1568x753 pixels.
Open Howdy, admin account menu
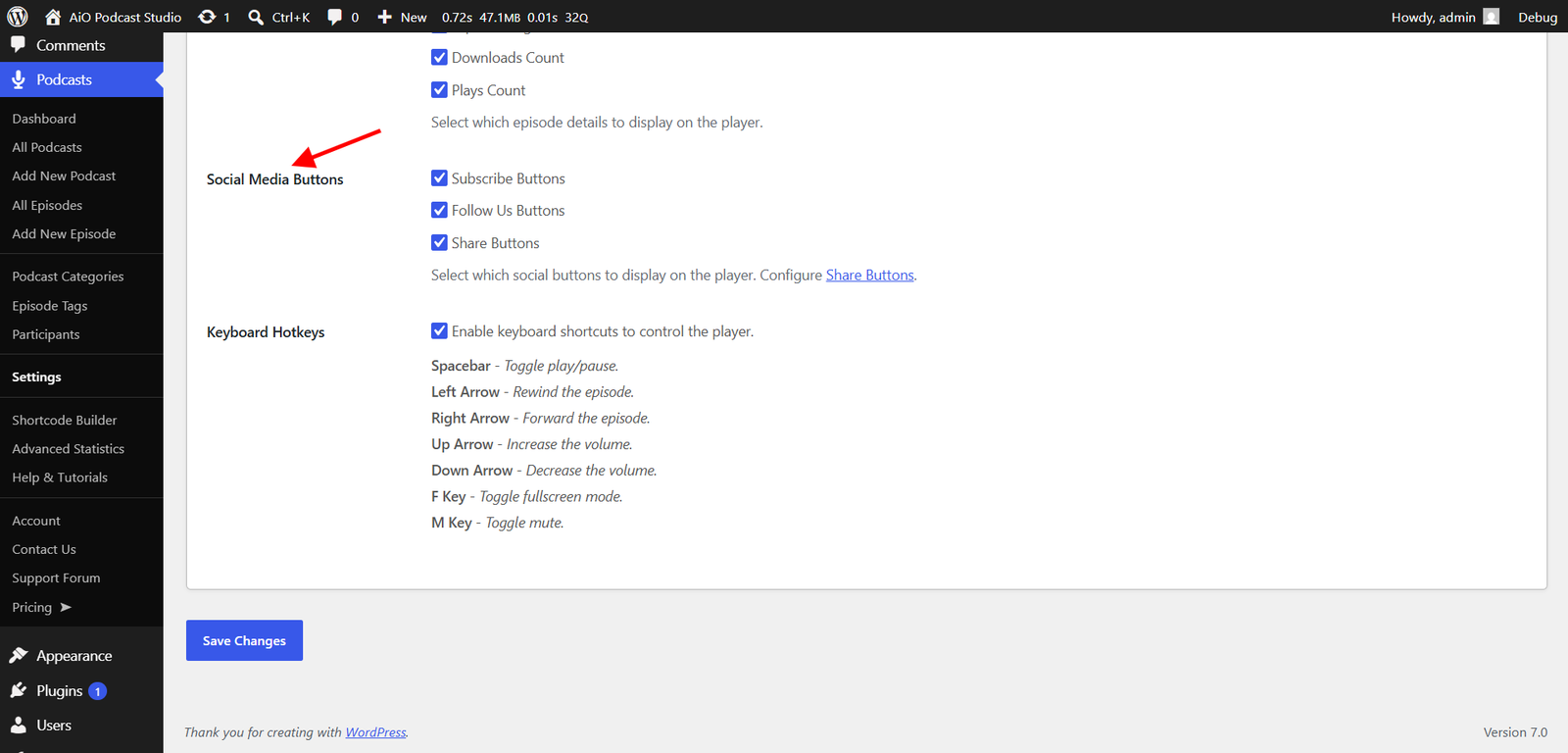pos(1445,17)
